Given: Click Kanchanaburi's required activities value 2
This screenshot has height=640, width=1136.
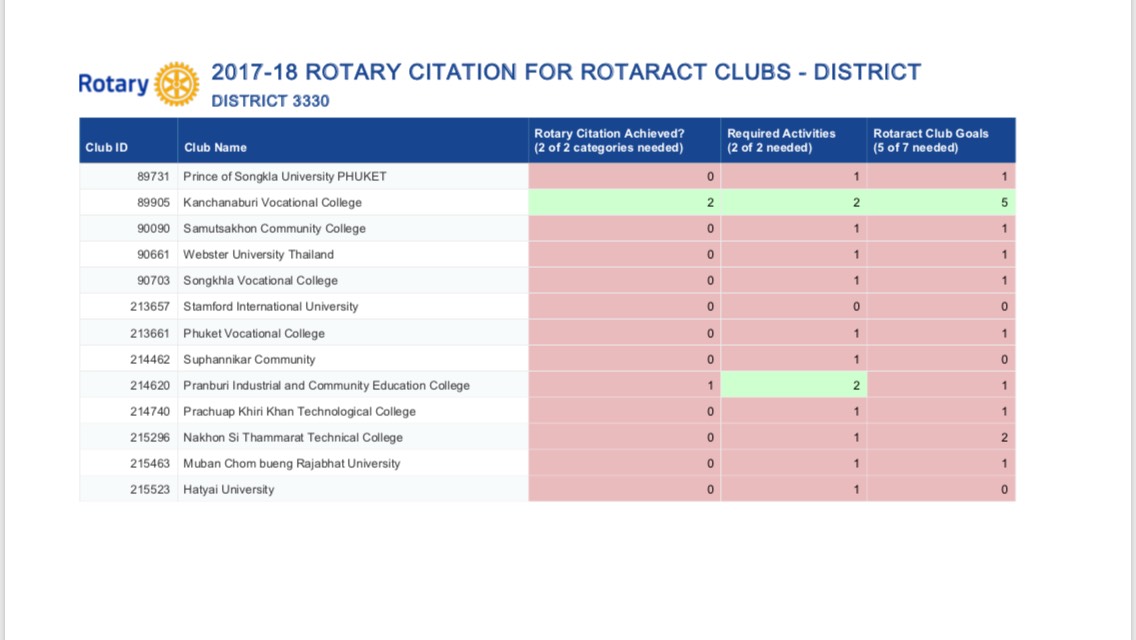Looking at the screenshot, I should [856, 202].
